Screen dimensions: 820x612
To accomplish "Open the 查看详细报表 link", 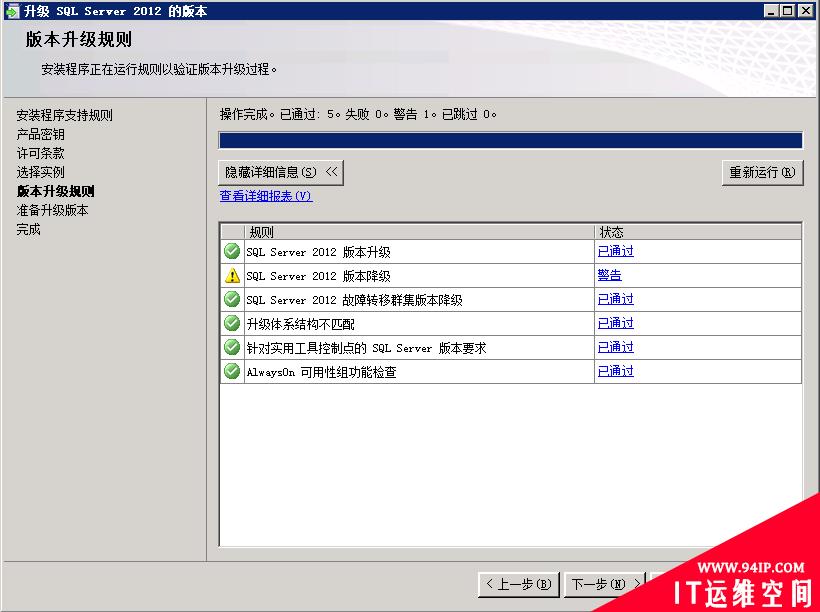I will 266,196.
